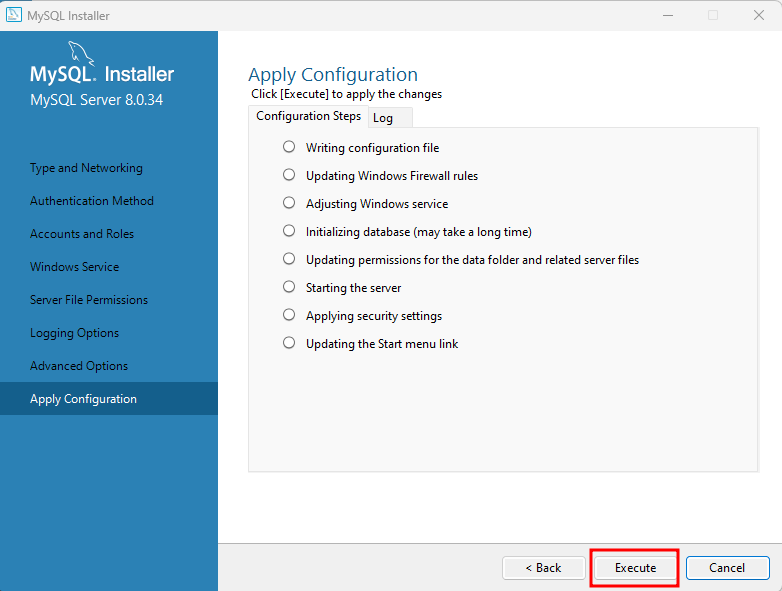Click 'Initializing database (may take a long time)'
This screenshot has width=782, height=591.
pyautogui.click(x=419, y=232)
